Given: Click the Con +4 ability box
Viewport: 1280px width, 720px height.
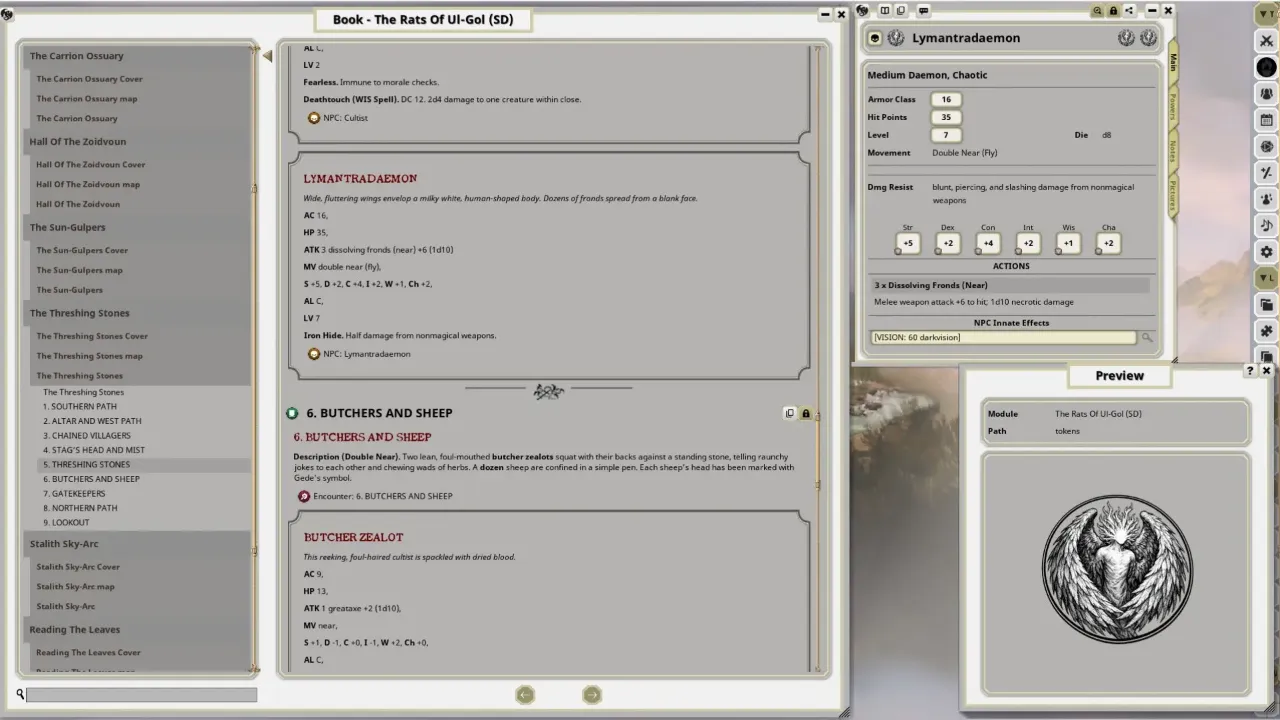Looking at the screenshot, I should [x=988, y=243].
